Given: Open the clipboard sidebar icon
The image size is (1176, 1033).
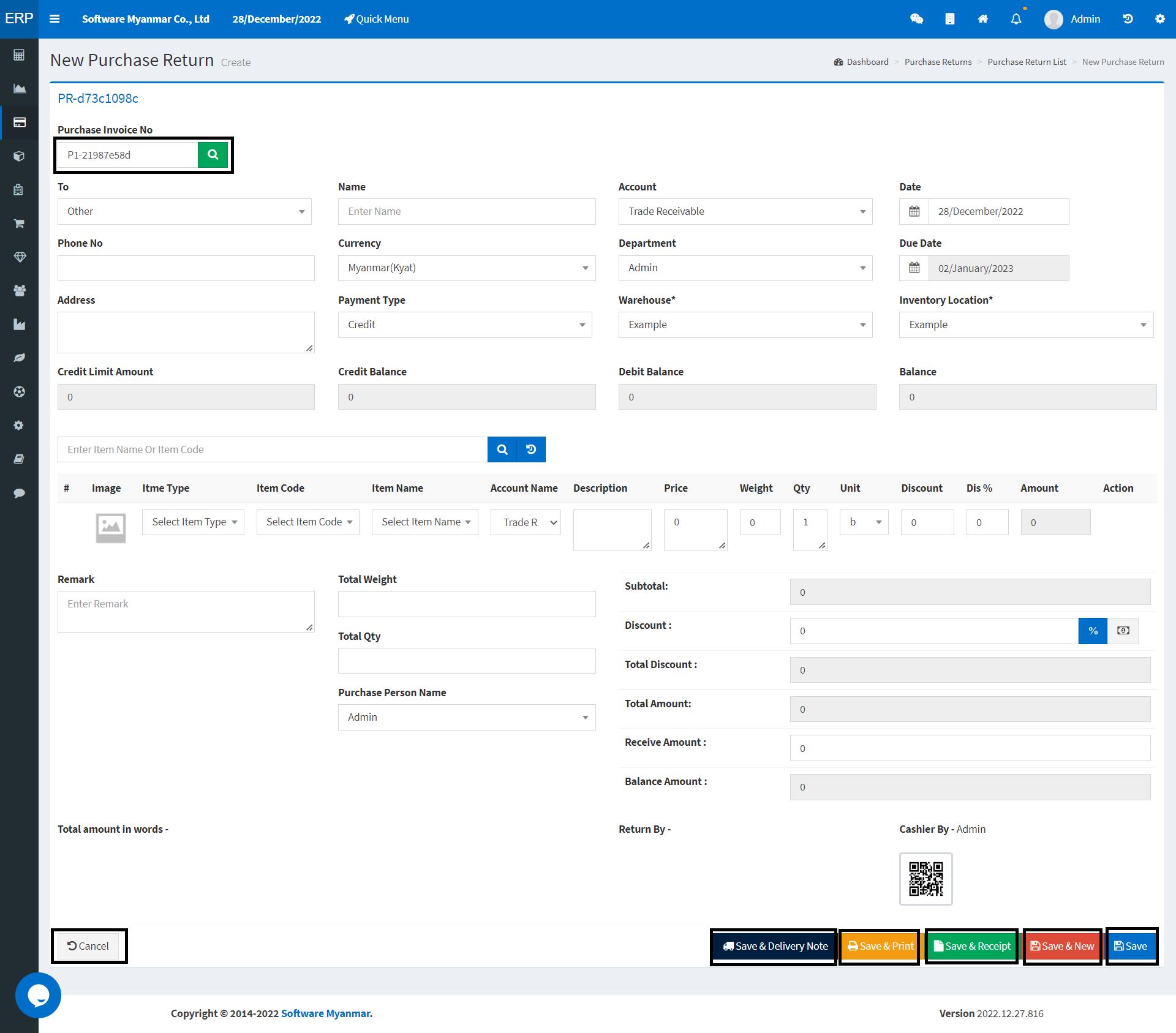Looking at the screenshot, I should [x=19, y=190].
